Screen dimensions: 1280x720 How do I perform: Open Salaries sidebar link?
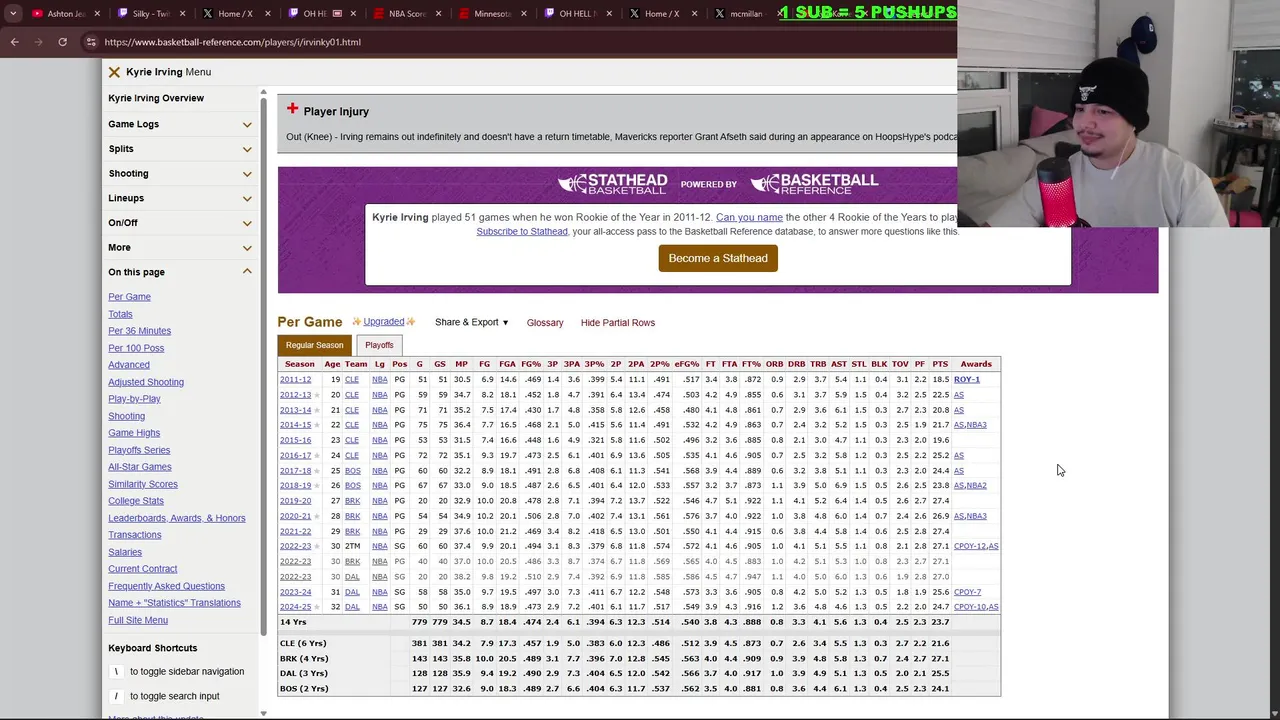125,552
